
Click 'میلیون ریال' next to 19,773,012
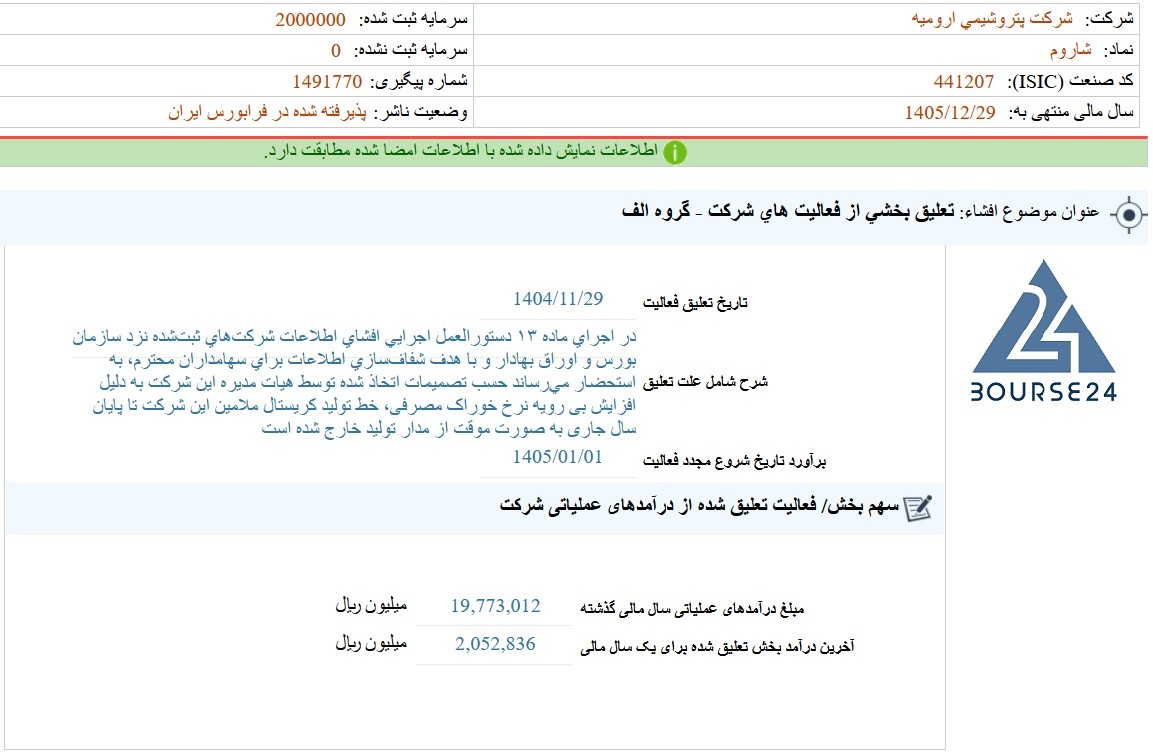tap(371, 605)
